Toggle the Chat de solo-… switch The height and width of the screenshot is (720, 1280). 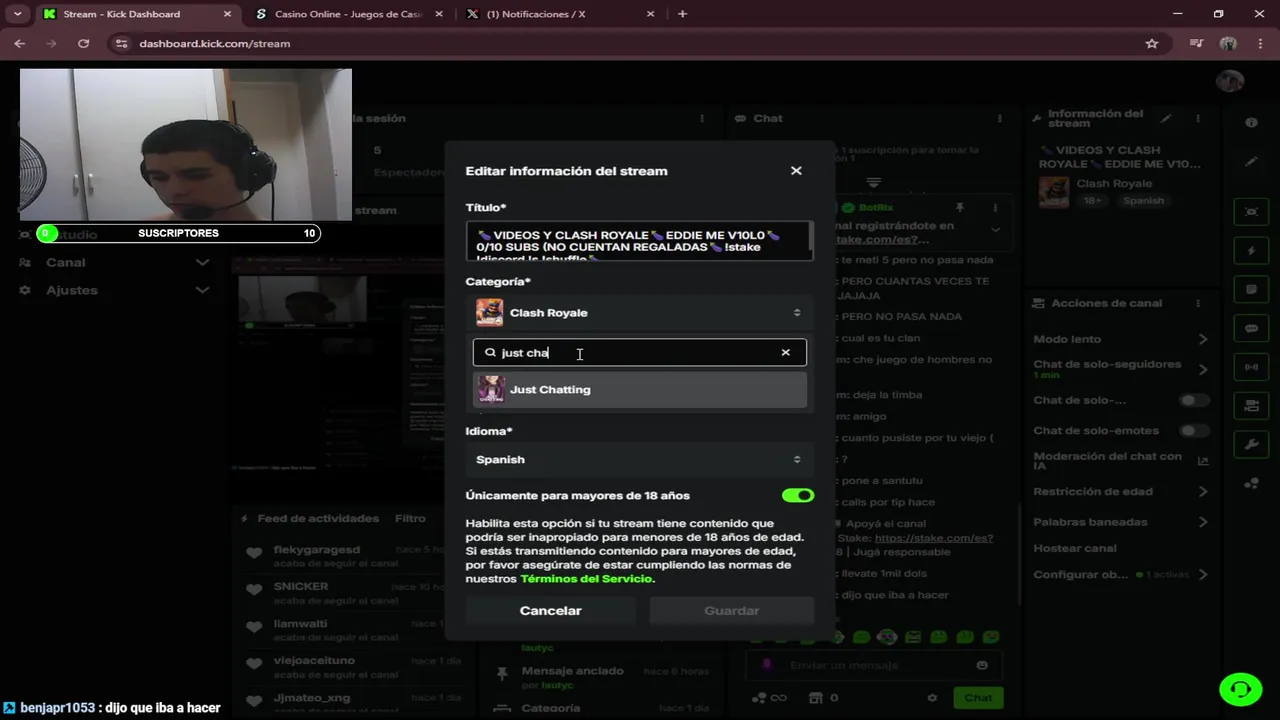pos(1194,401)
